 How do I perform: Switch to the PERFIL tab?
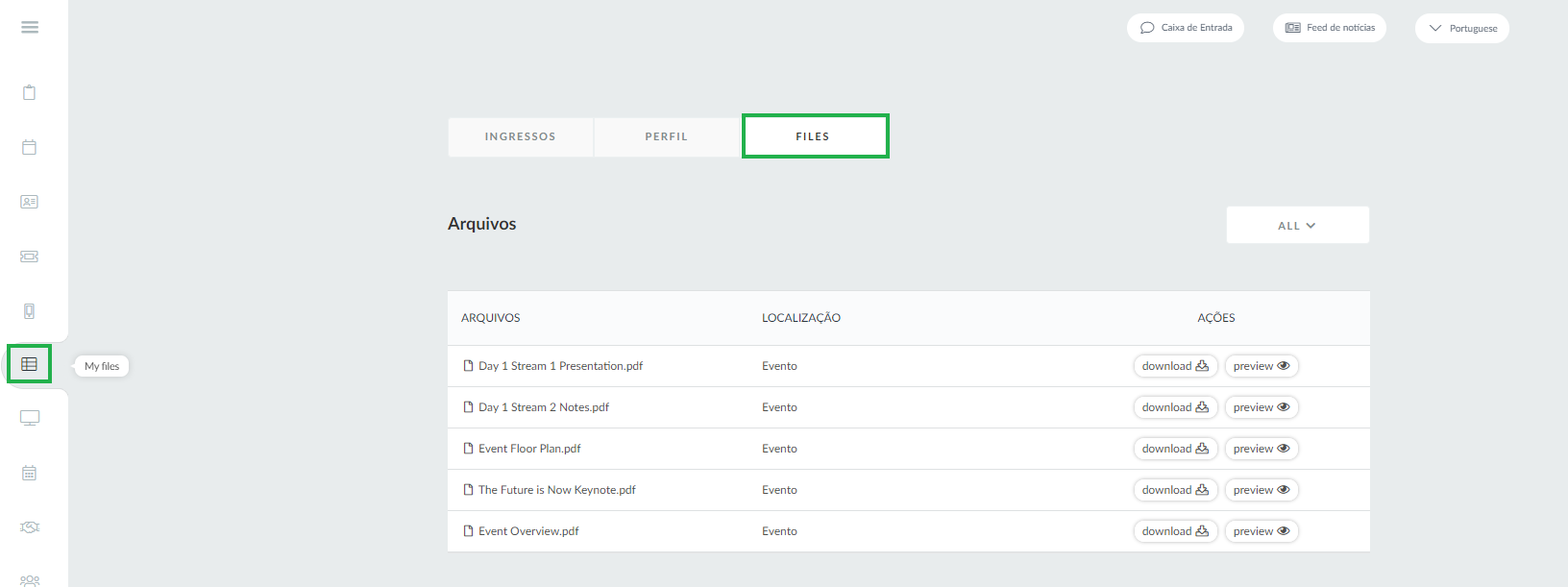[667, 136]
